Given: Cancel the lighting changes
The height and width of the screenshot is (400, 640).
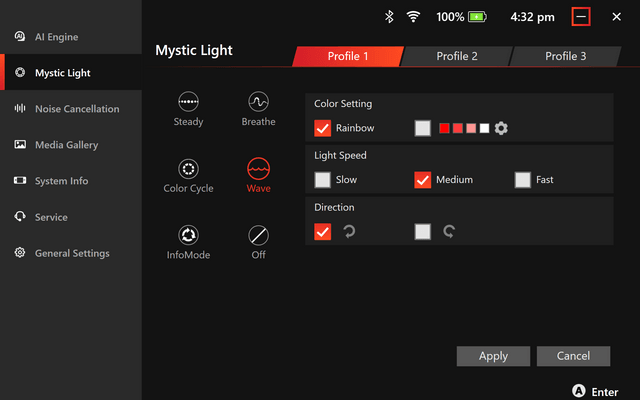Looking at the screenshot, I should tap(573, 356).
